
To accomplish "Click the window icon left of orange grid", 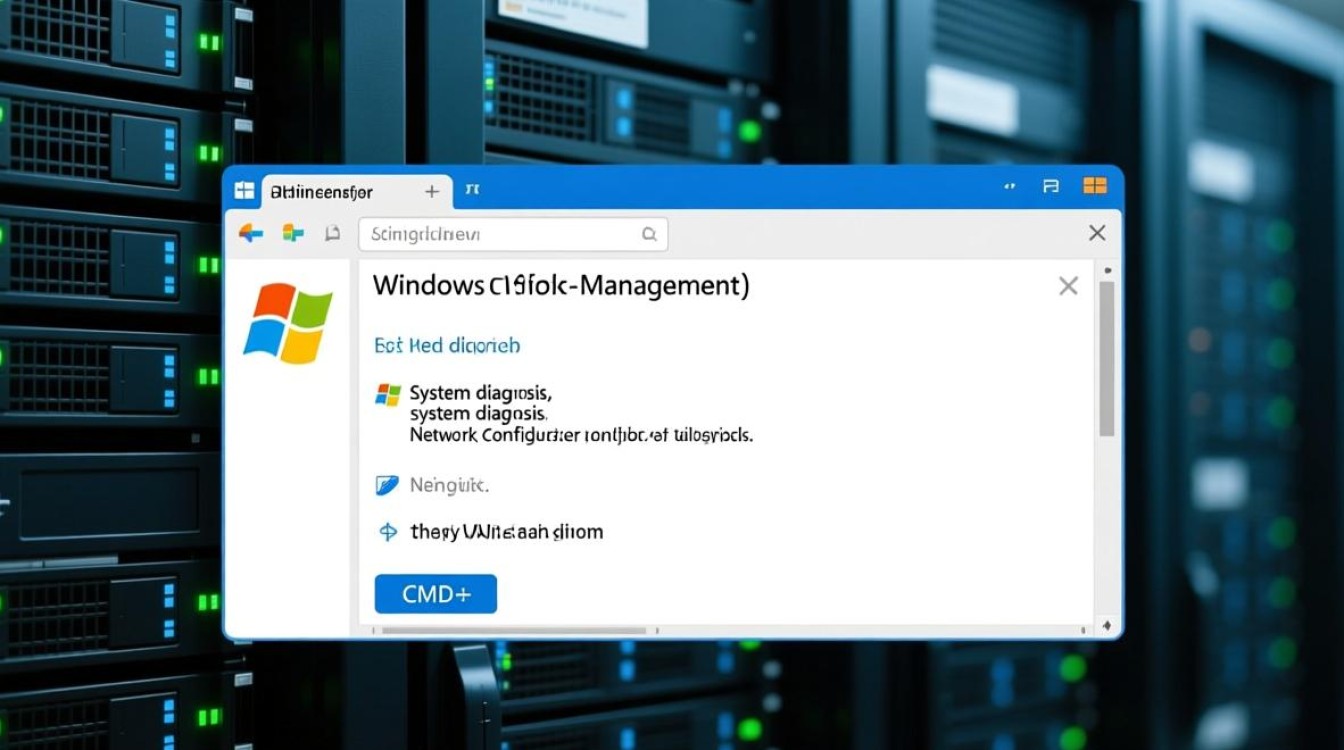I will (x=1051, y=186).
